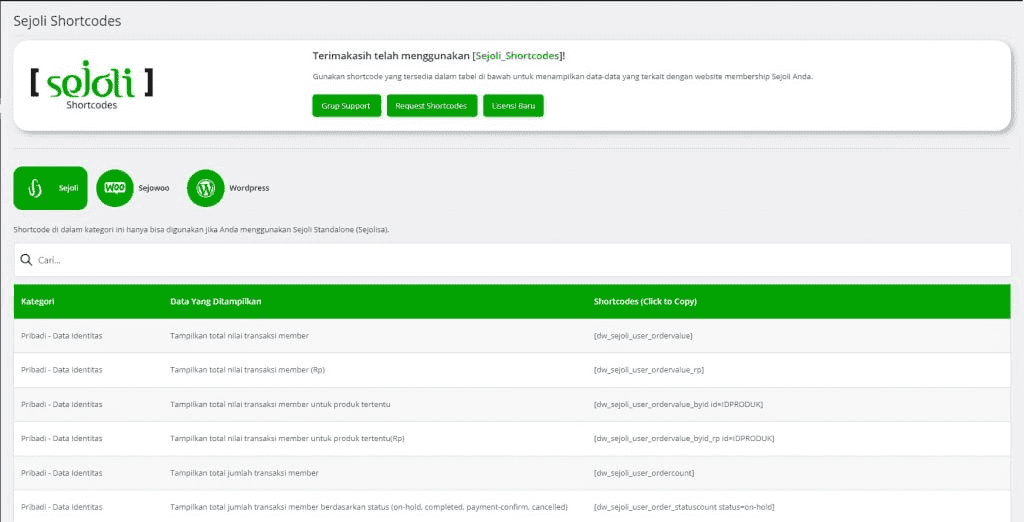Click the 'Sejoli Shortcodes' page title
Viewport: 1024px width, 522px height.
point(67,21)
